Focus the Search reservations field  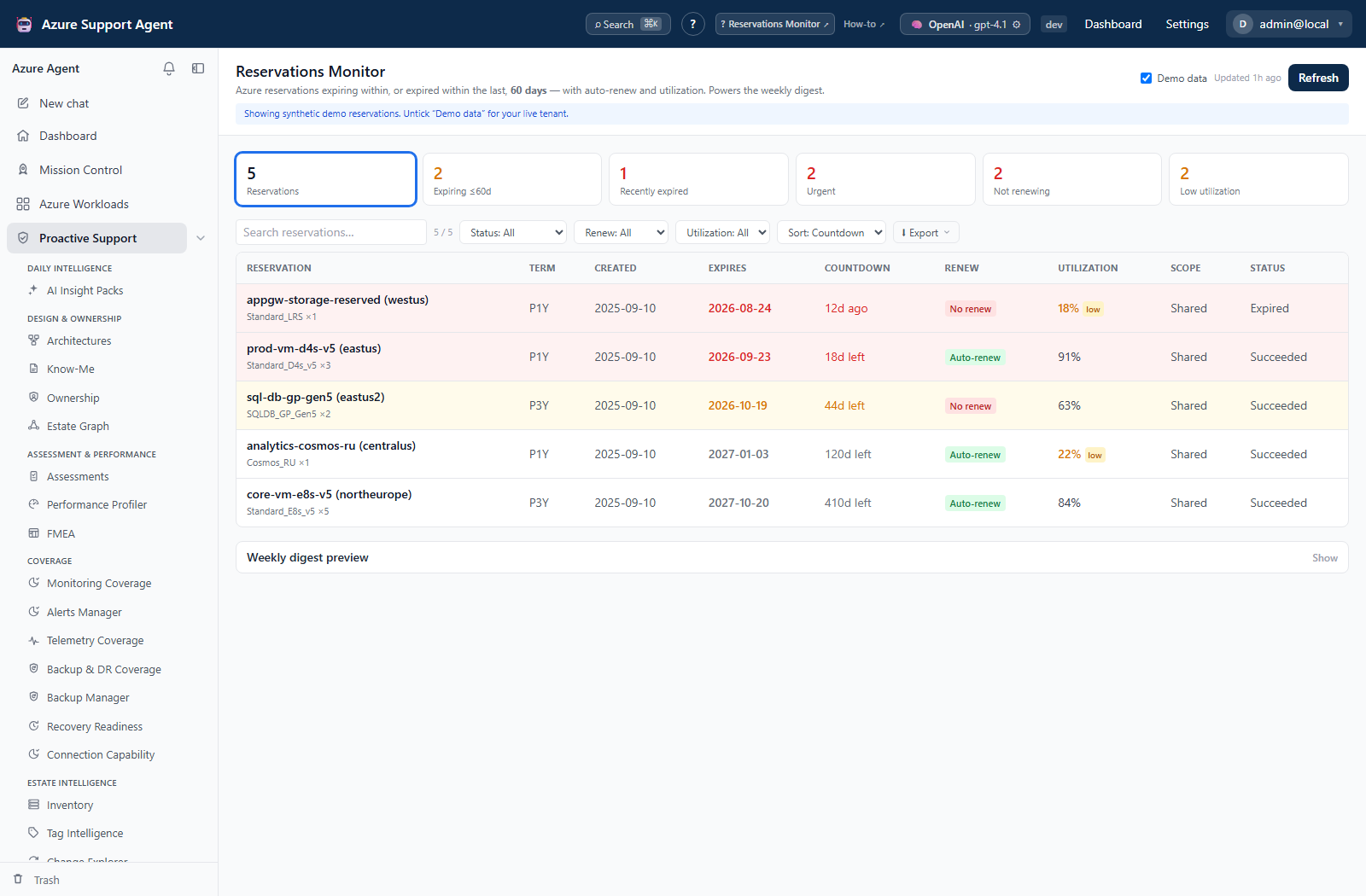[331, 232]
